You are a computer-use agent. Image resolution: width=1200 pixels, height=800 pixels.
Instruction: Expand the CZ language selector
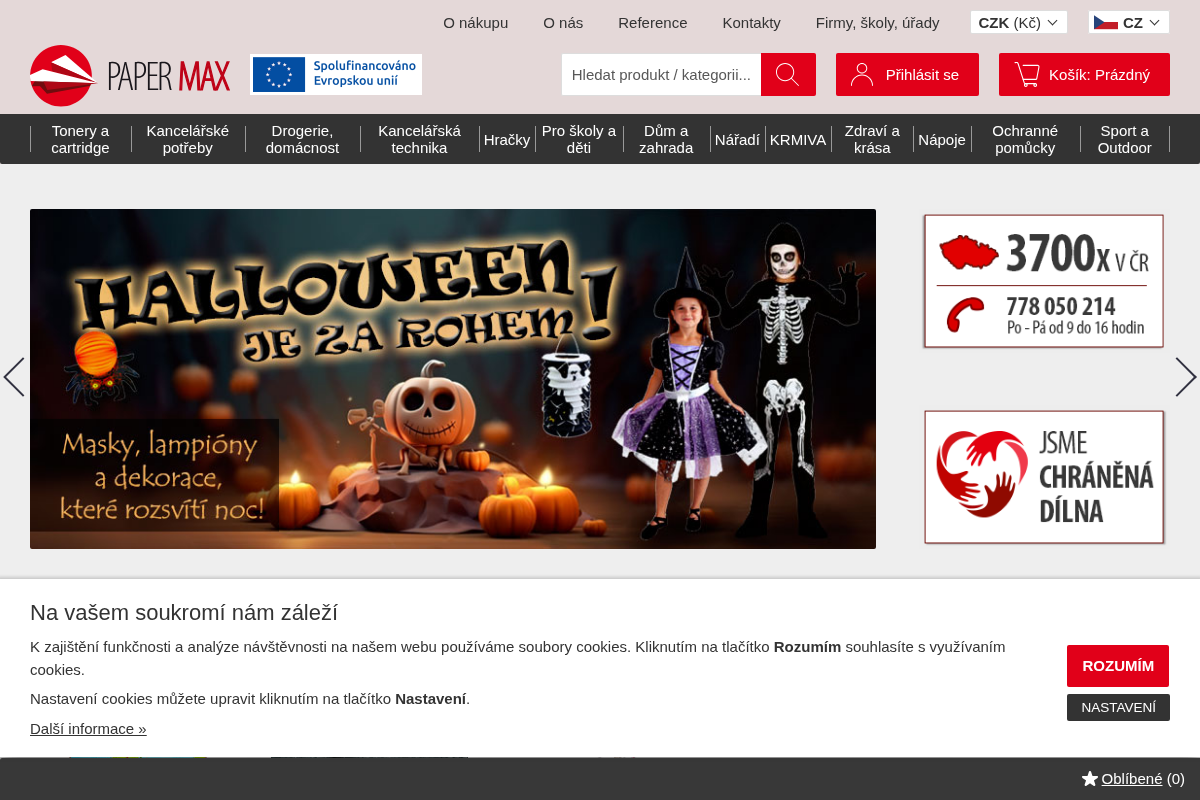[x=1129, y=22]
